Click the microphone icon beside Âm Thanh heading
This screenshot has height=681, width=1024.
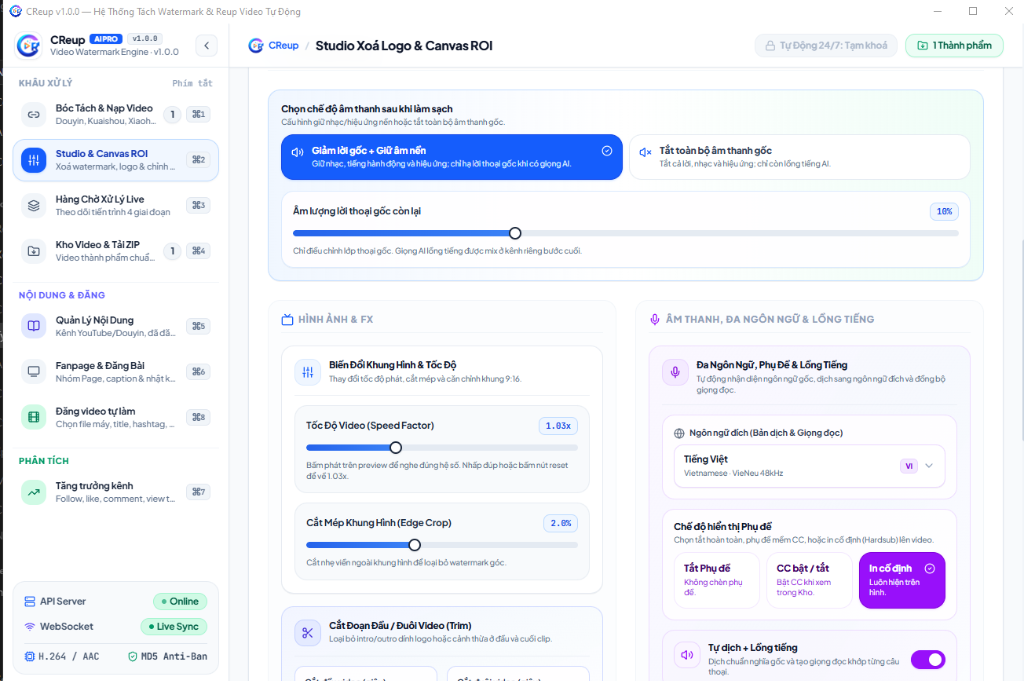click(x=654, y=319)
